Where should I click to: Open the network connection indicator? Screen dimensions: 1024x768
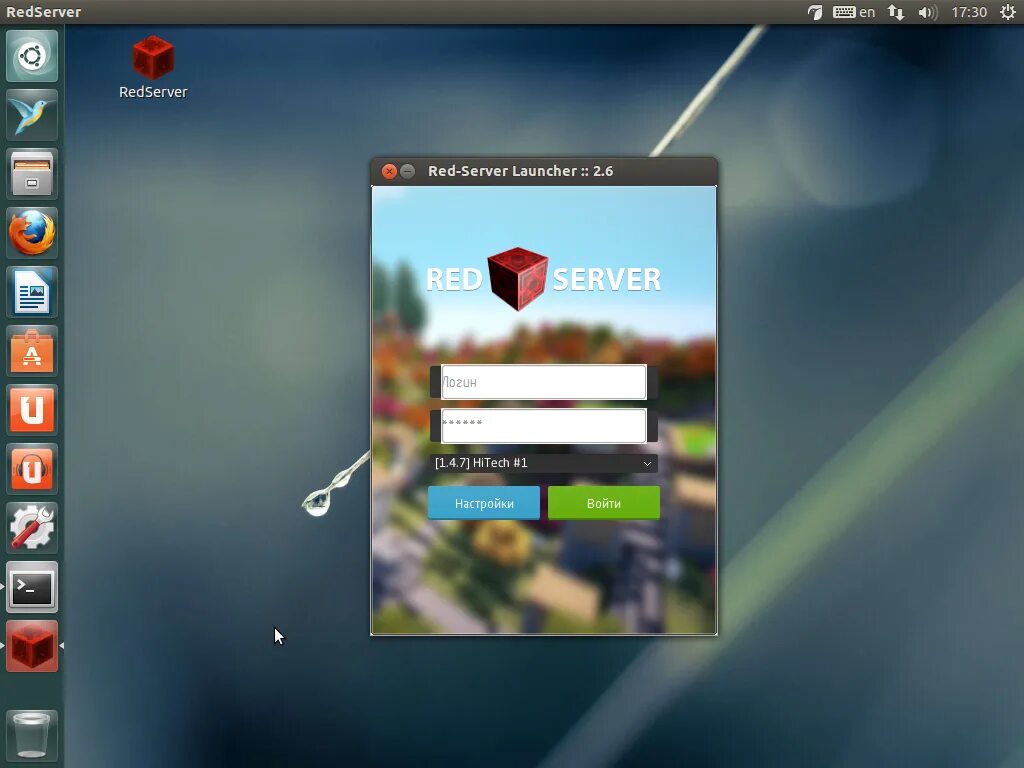point(896,12)
